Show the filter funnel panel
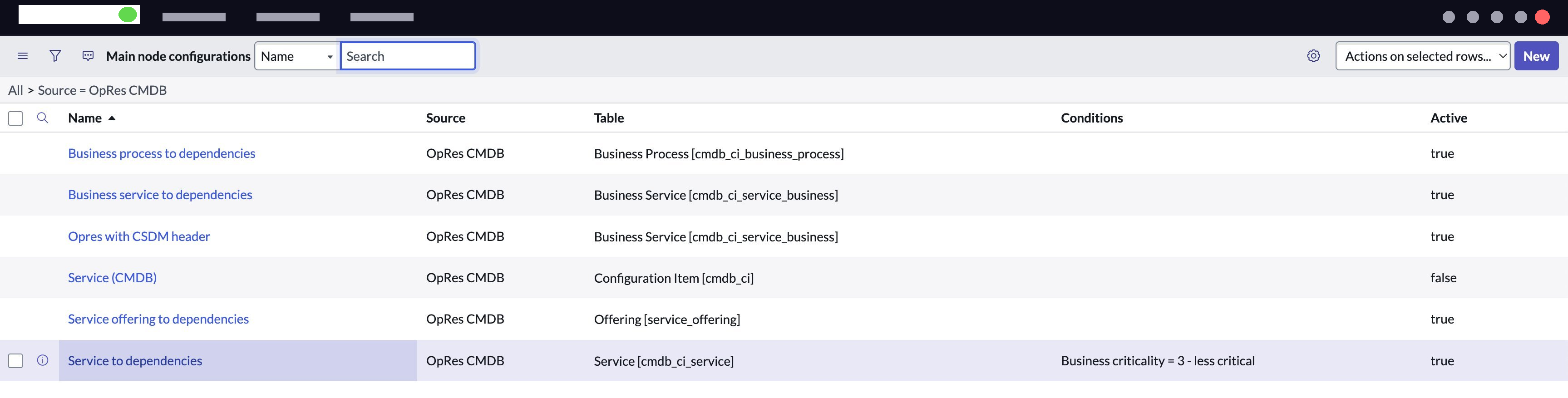This screenshot has height=398, width=1568. (55, 56)
